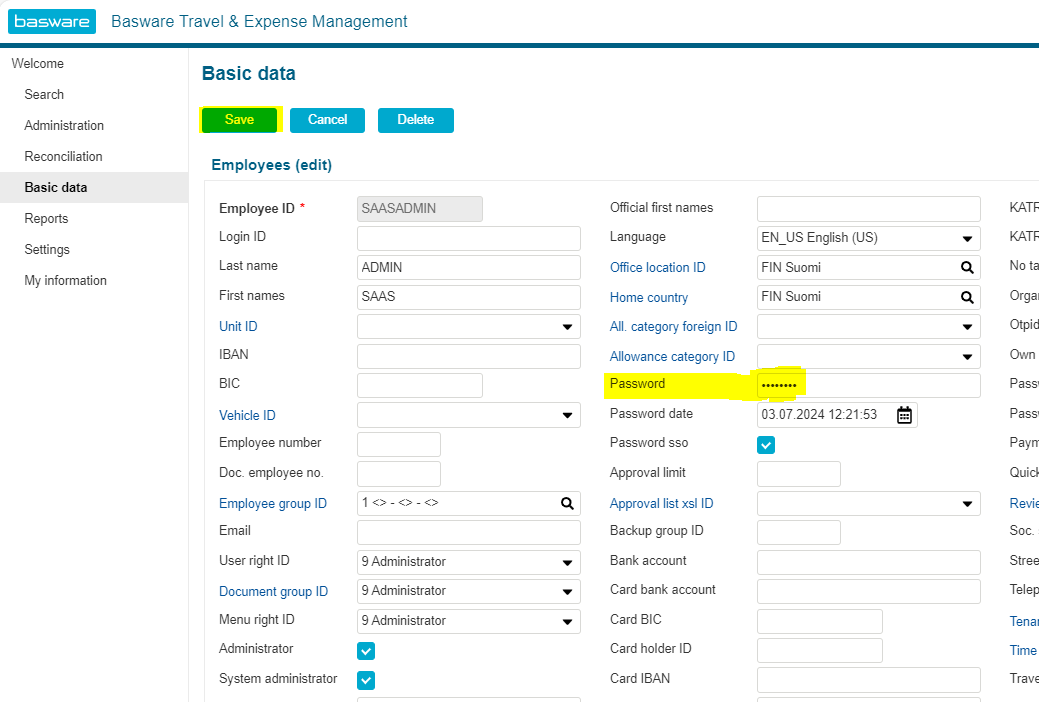Open the Password date calendar picker

point(904,415)
